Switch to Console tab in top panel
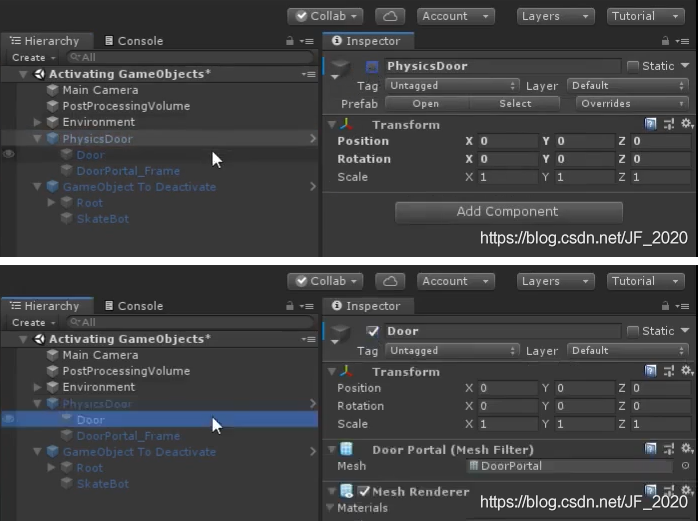Viewport: 698px width, 521px height. pos(134,41)
